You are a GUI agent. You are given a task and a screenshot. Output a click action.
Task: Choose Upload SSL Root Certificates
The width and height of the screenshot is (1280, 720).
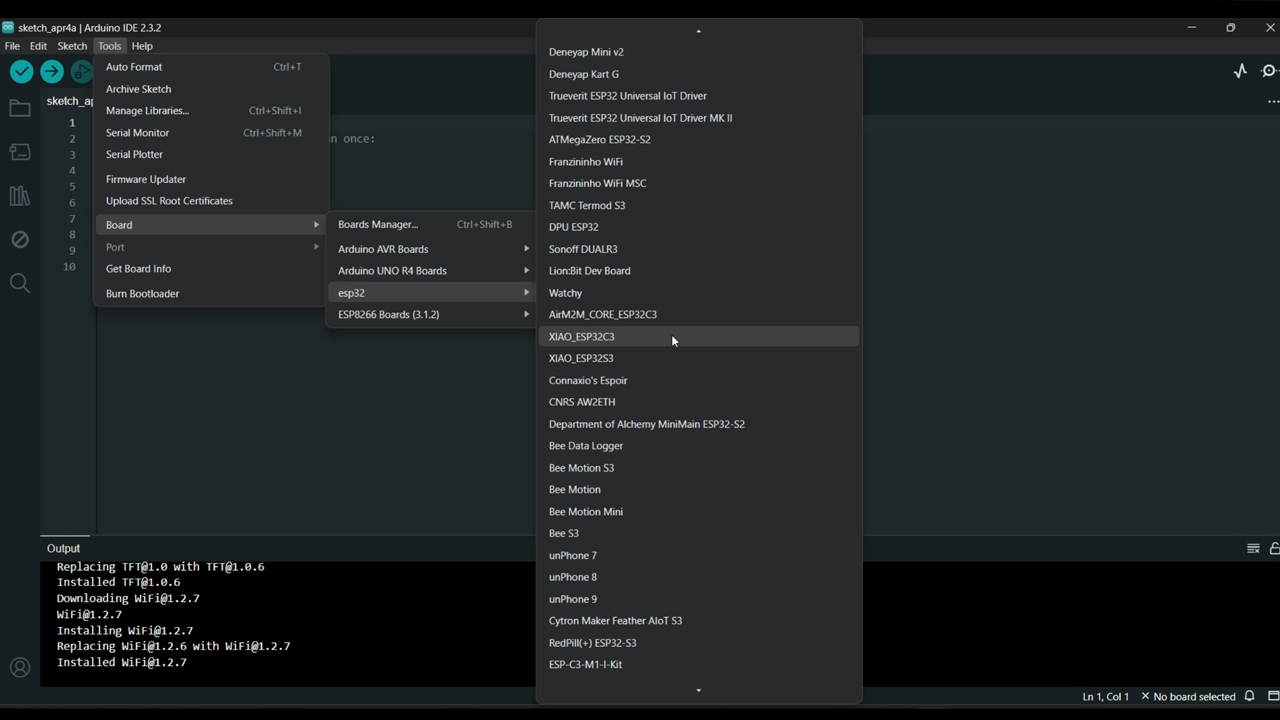pyautogui.click(x=211, y=201)
